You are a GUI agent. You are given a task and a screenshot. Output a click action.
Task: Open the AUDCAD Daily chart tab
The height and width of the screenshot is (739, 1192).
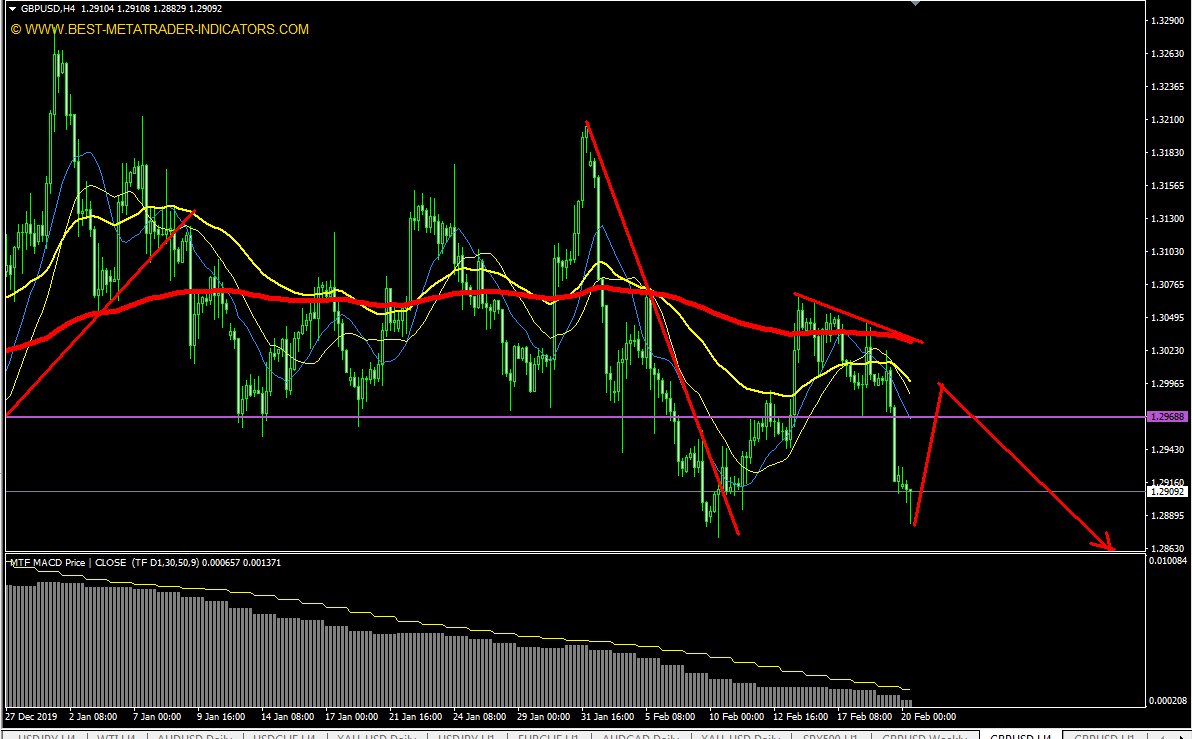[x=640, y=736]
